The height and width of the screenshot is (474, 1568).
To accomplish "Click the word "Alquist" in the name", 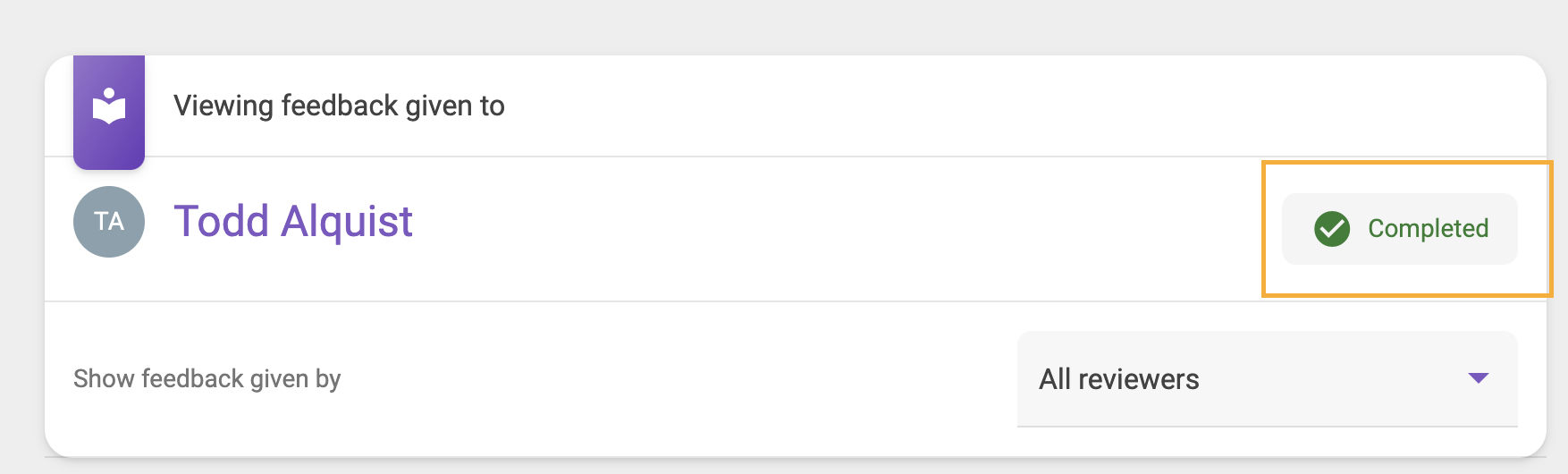I will point(347,222).
